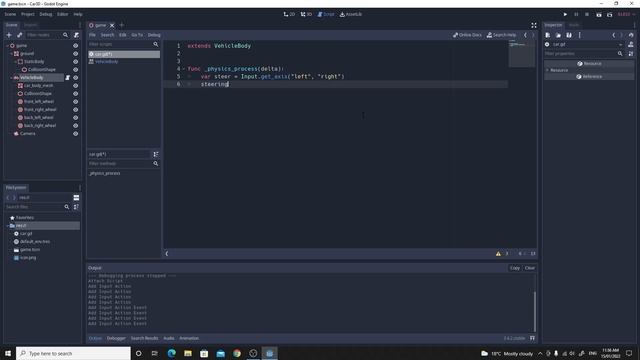Fold the _physics_process function at line 4
This screenshot has height=360, width=640.
[x=184, y=69]
